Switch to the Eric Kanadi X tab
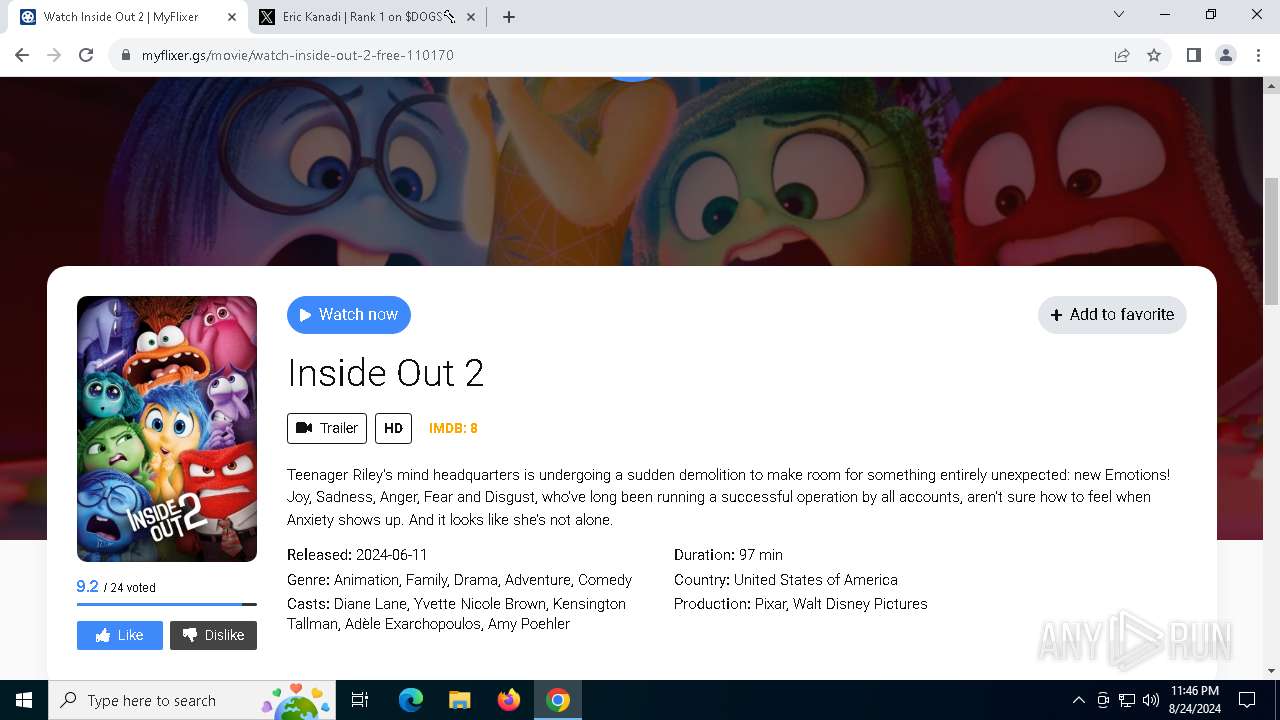This screenshot has width=1280, height=720. 366,17
